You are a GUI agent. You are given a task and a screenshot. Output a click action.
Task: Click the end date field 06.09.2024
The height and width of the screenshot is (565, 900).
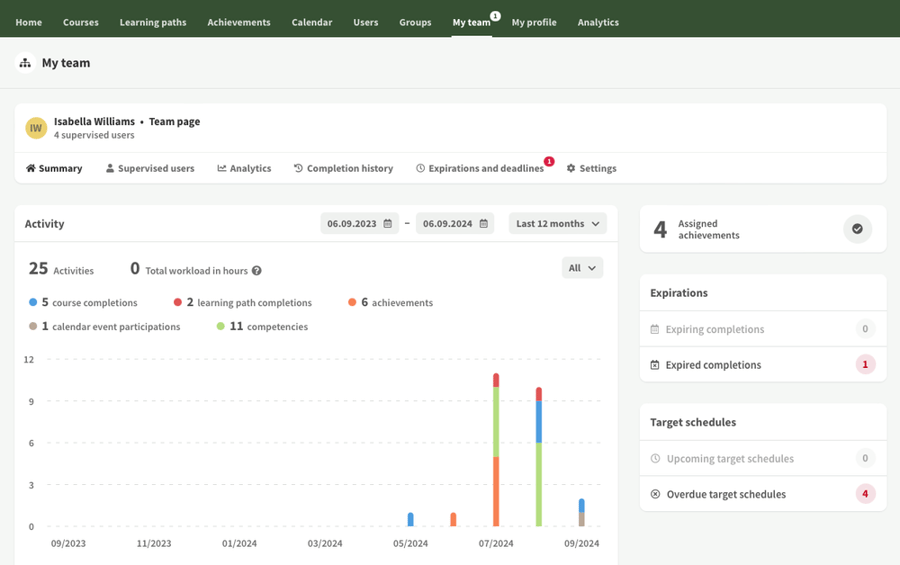455,223
